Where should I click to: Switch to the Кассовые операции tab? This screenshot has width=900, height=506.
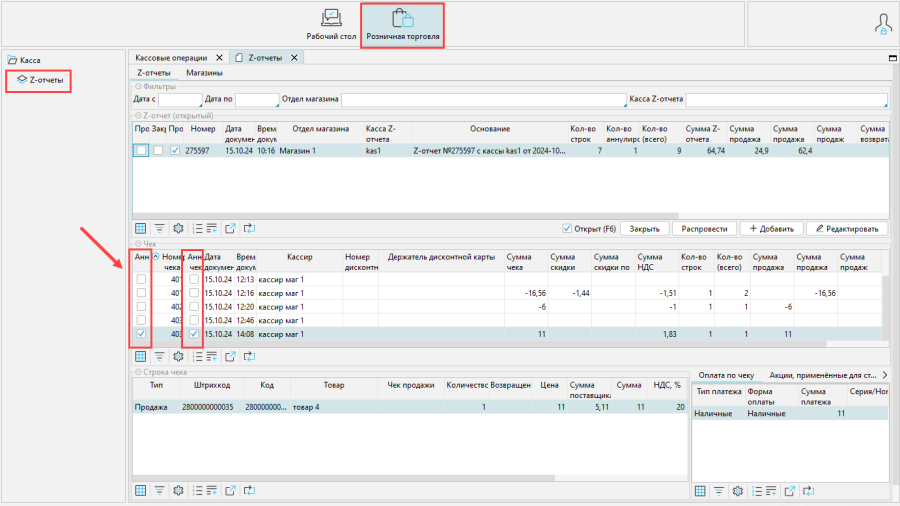pos(172,58)
